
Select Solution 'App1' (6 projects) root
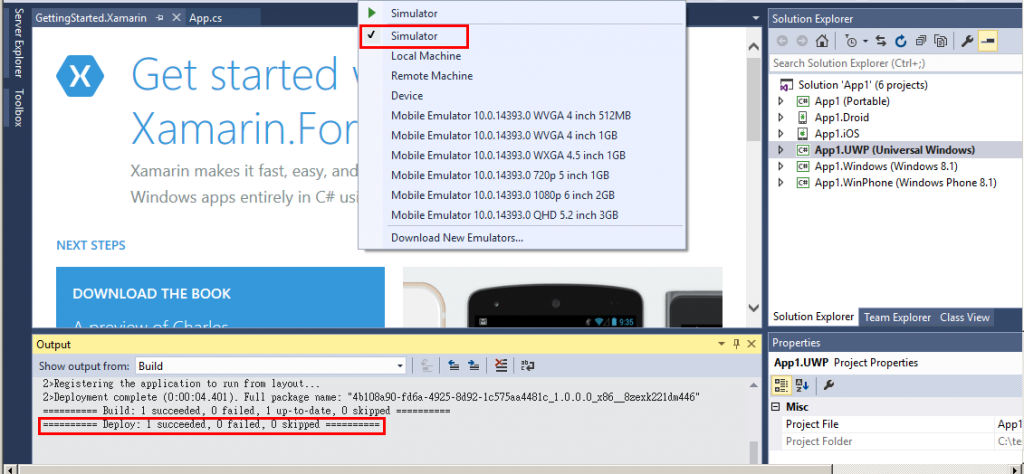862,85
